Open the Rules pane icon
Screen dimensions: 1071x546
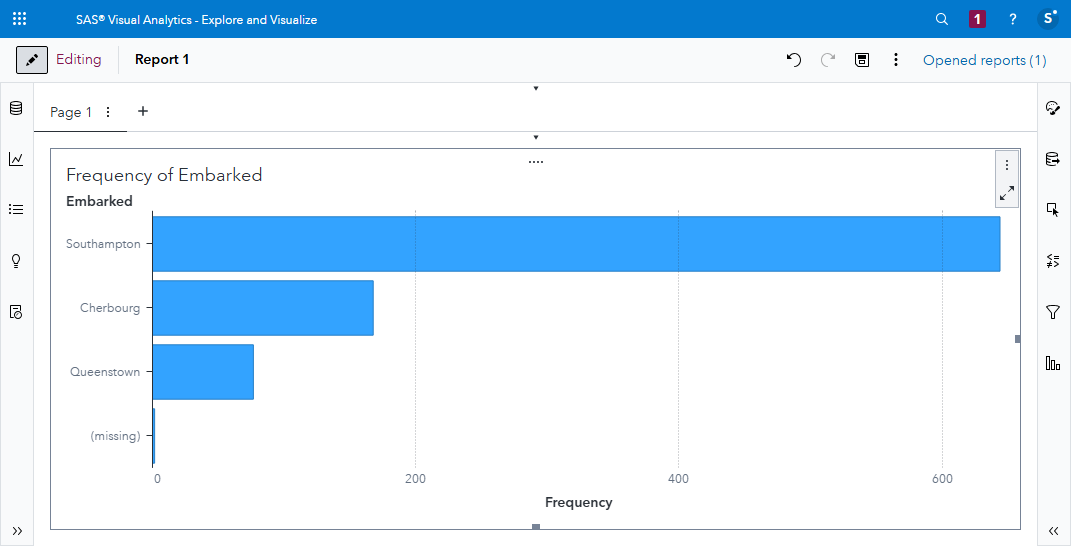point(1053,260)
